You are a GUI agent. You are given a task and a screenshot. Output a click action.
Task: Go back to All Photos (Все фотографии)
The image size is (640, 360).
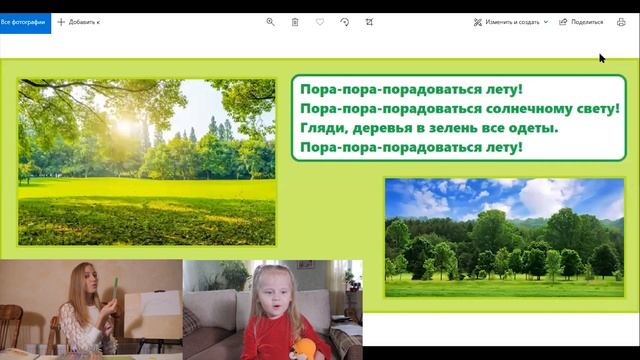[x=24, y=22]
